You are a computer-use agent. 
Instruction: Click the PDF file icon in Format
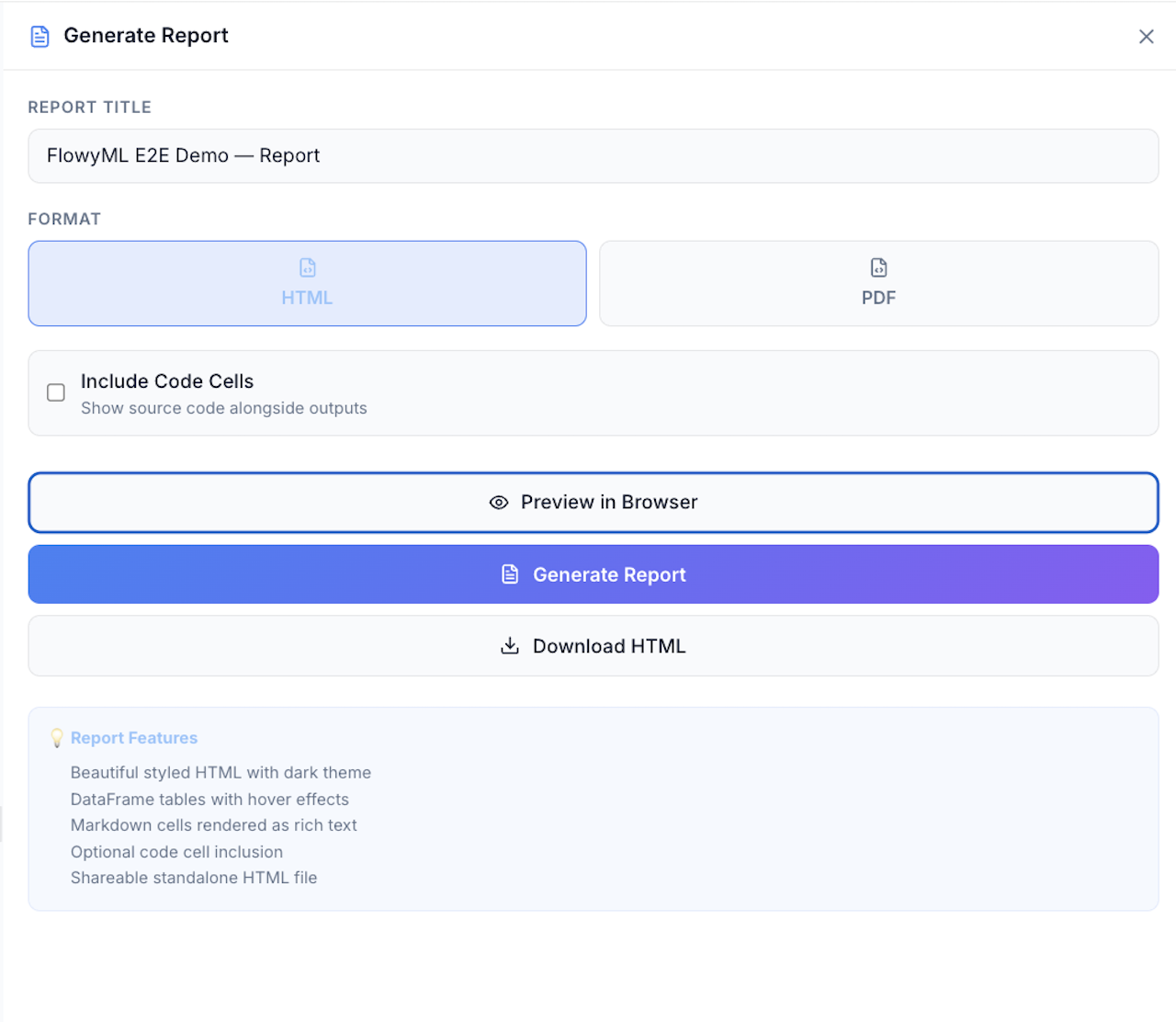878,267
